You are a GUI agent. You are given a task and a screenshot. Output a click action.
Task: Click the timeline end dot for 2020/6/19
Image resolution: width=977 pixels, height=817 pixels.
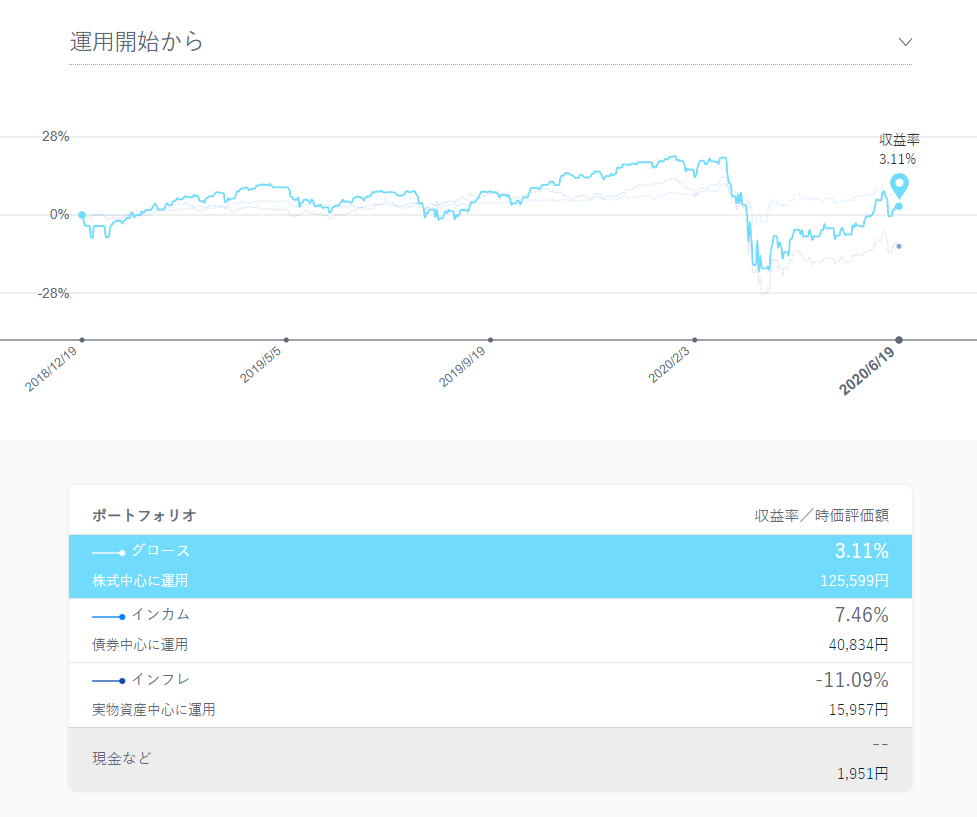point(899,340)
